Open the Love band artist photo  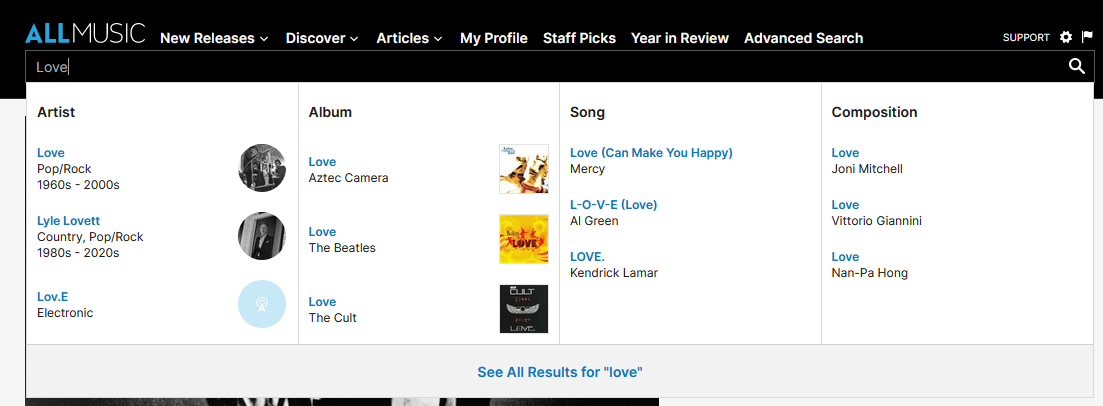(x=262, y=167)
